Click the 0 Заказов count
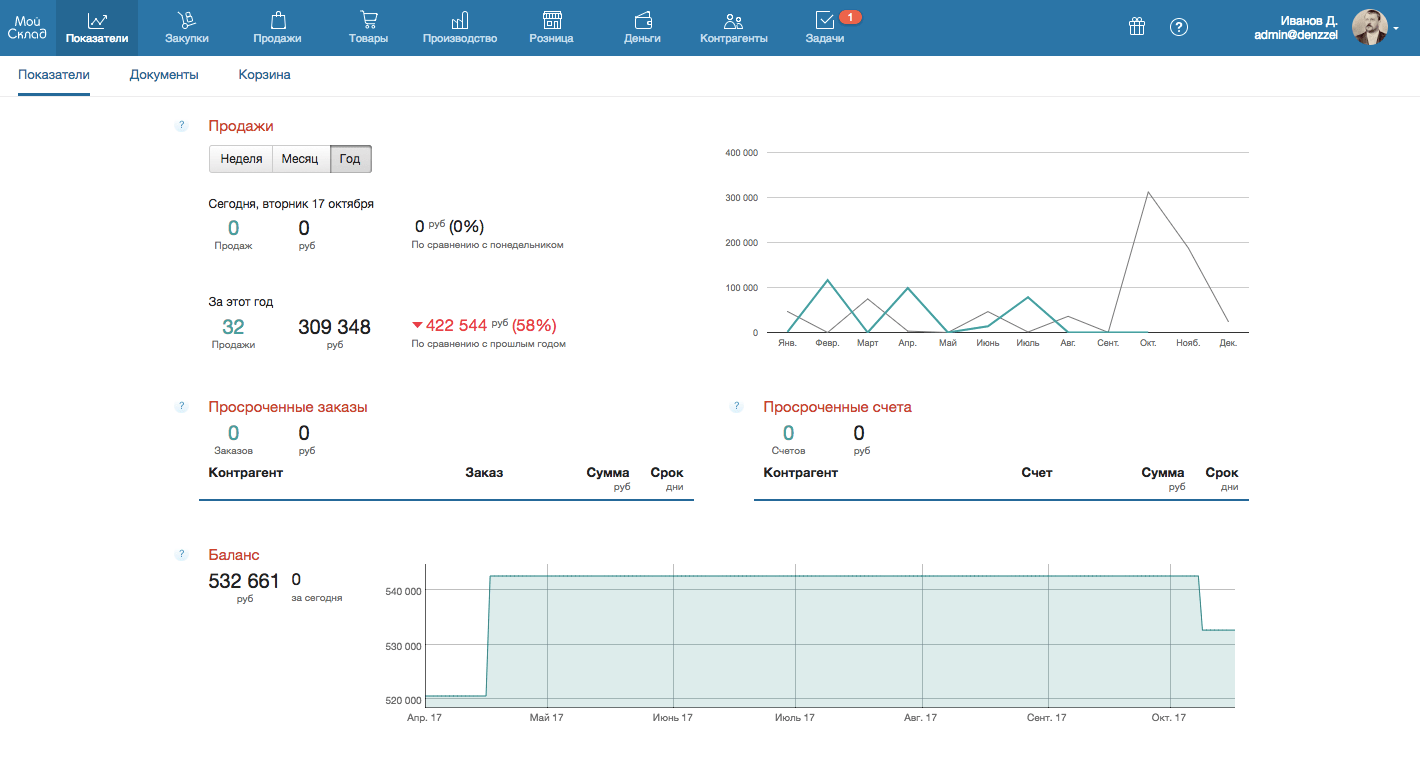 tap(233, 433)
